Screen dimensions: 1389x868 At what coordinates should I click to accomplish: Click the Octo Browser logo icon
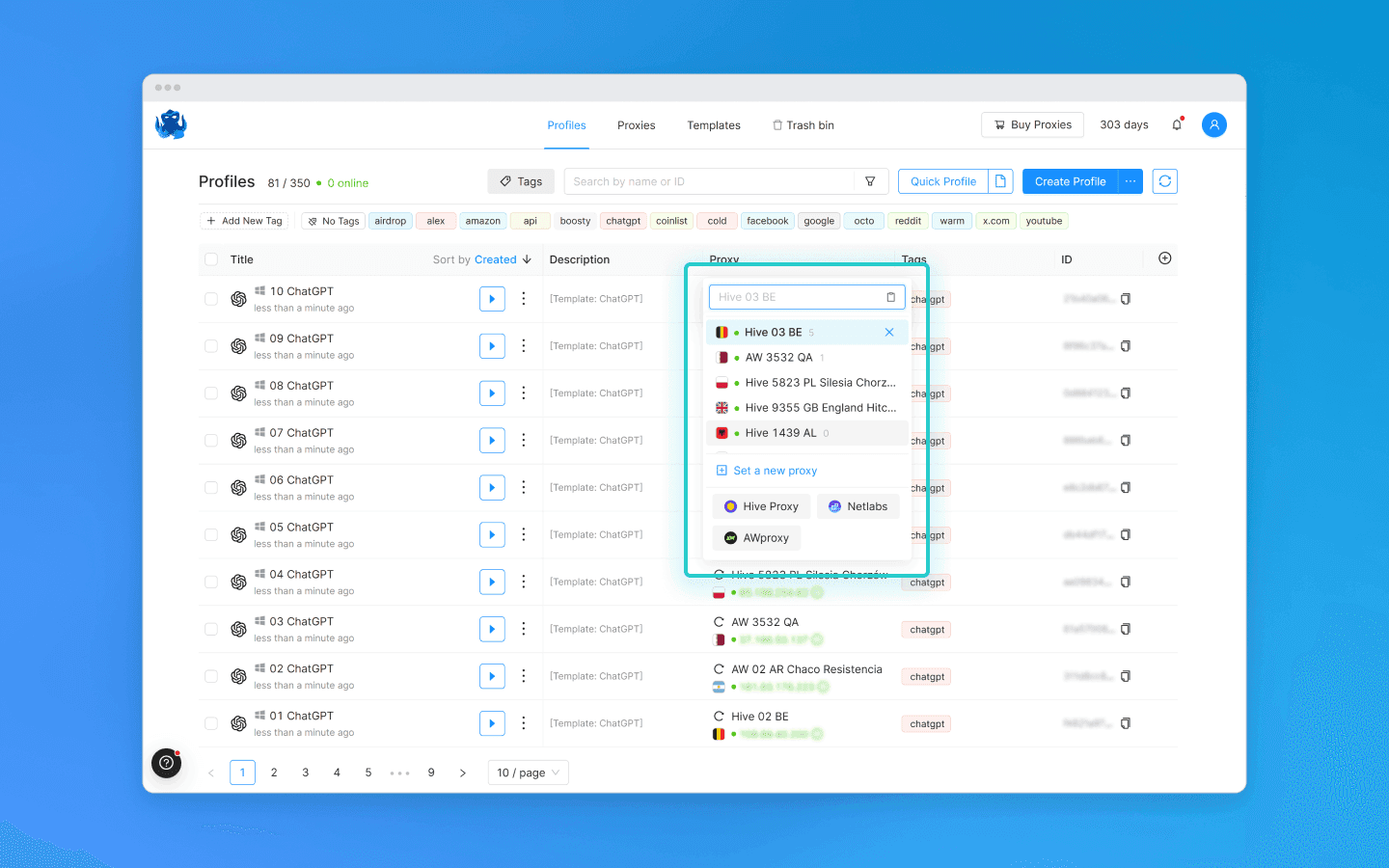coord(171,124)
